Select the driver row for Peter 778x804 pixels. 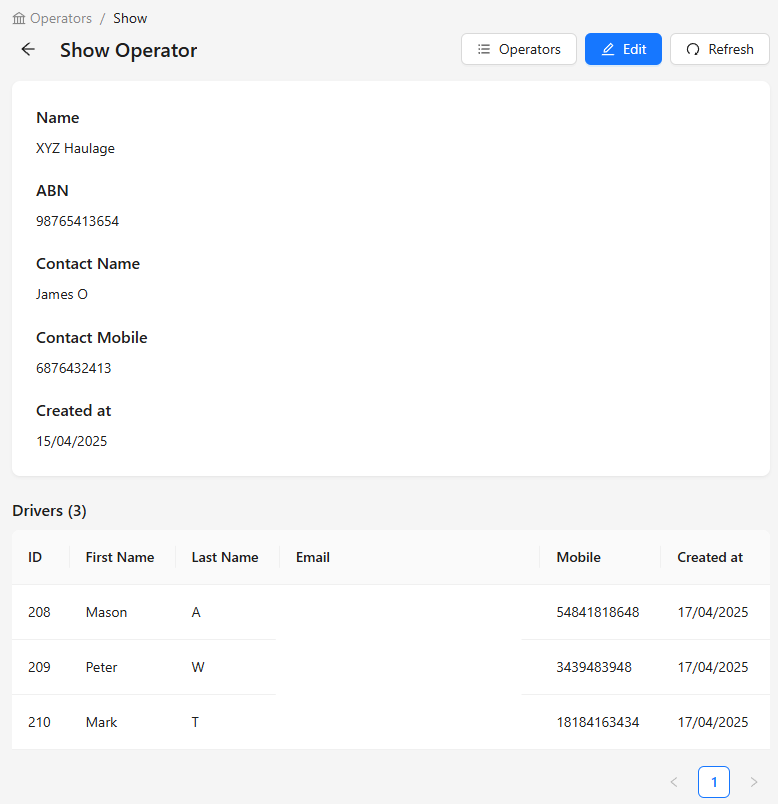tap(391, 667)
